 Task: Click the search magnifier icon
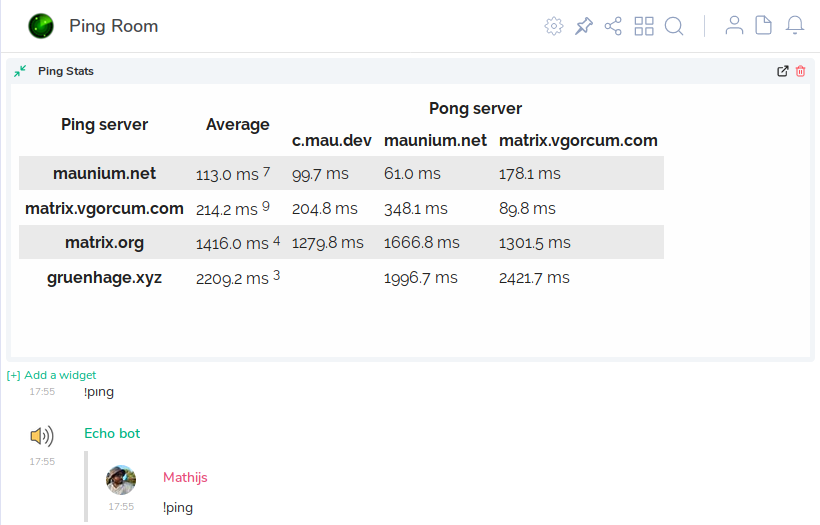[x=674, y=26]
